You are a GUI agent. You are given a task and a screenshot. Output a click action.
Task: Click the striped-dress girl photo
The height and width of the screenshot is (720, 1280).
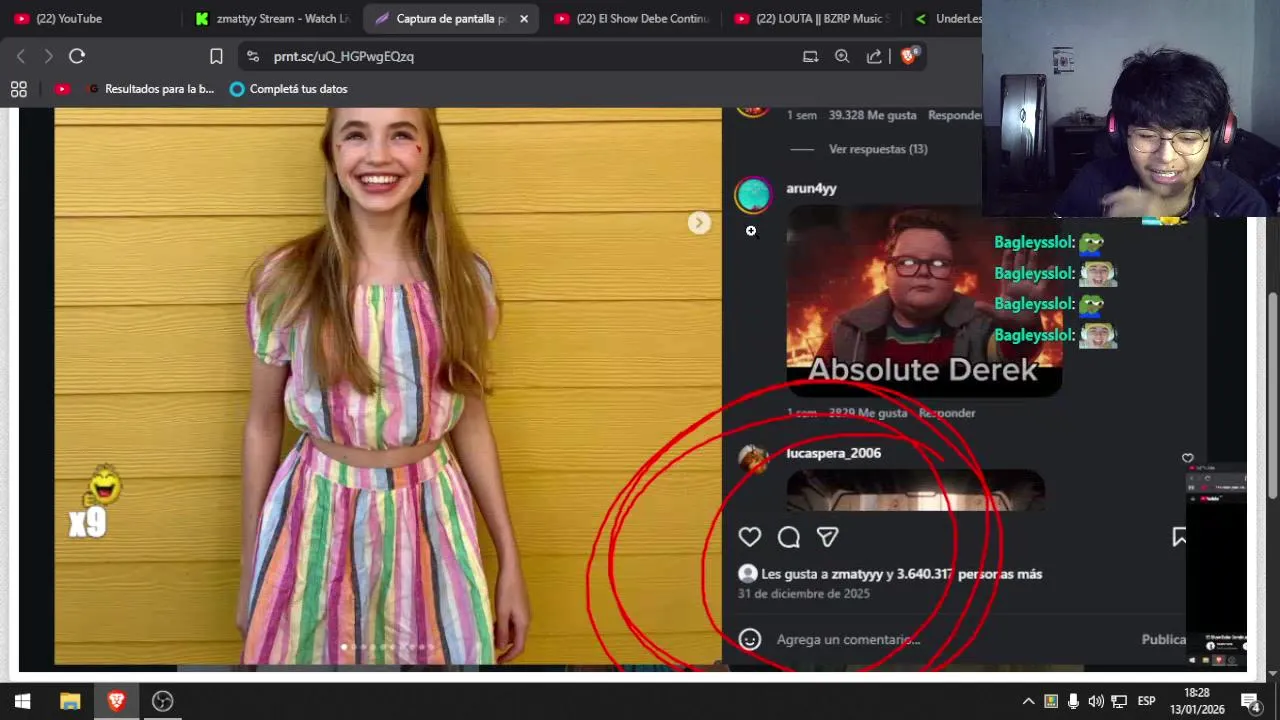[388, 386]
